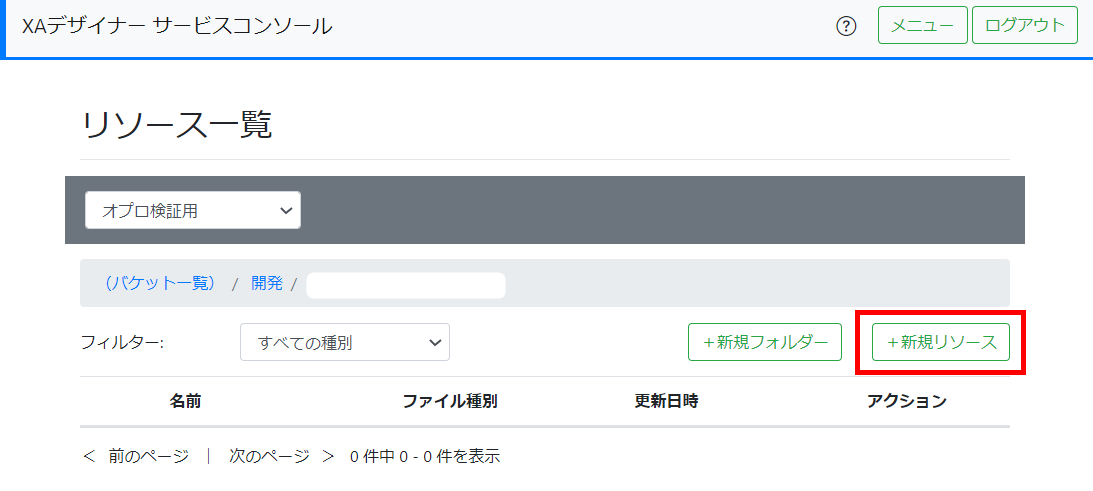Click the XAデザイナー サービスコンソール title
Screen dimensions: 1093x491
click(177, 27)
